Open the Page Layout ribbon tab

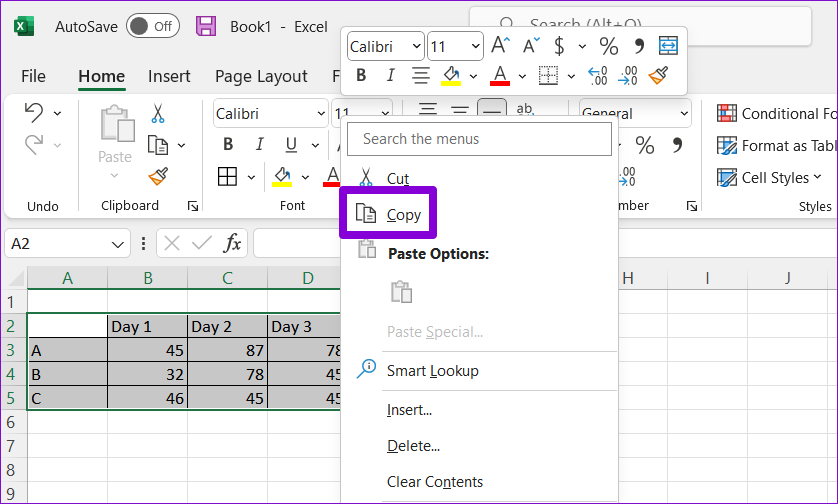click(x=261, y=76)
